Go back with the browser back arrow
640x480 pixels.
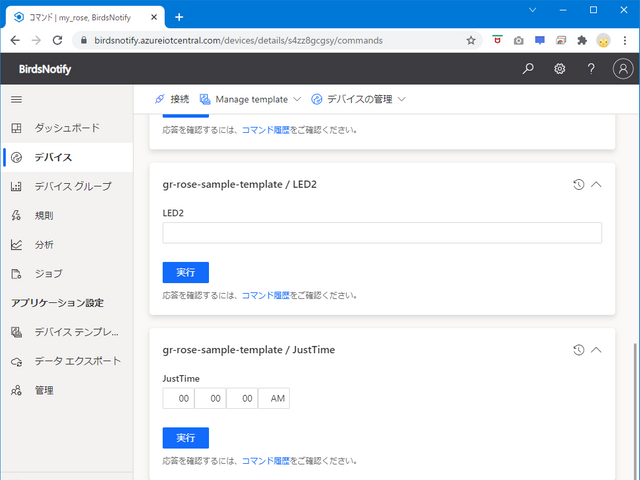15,40
